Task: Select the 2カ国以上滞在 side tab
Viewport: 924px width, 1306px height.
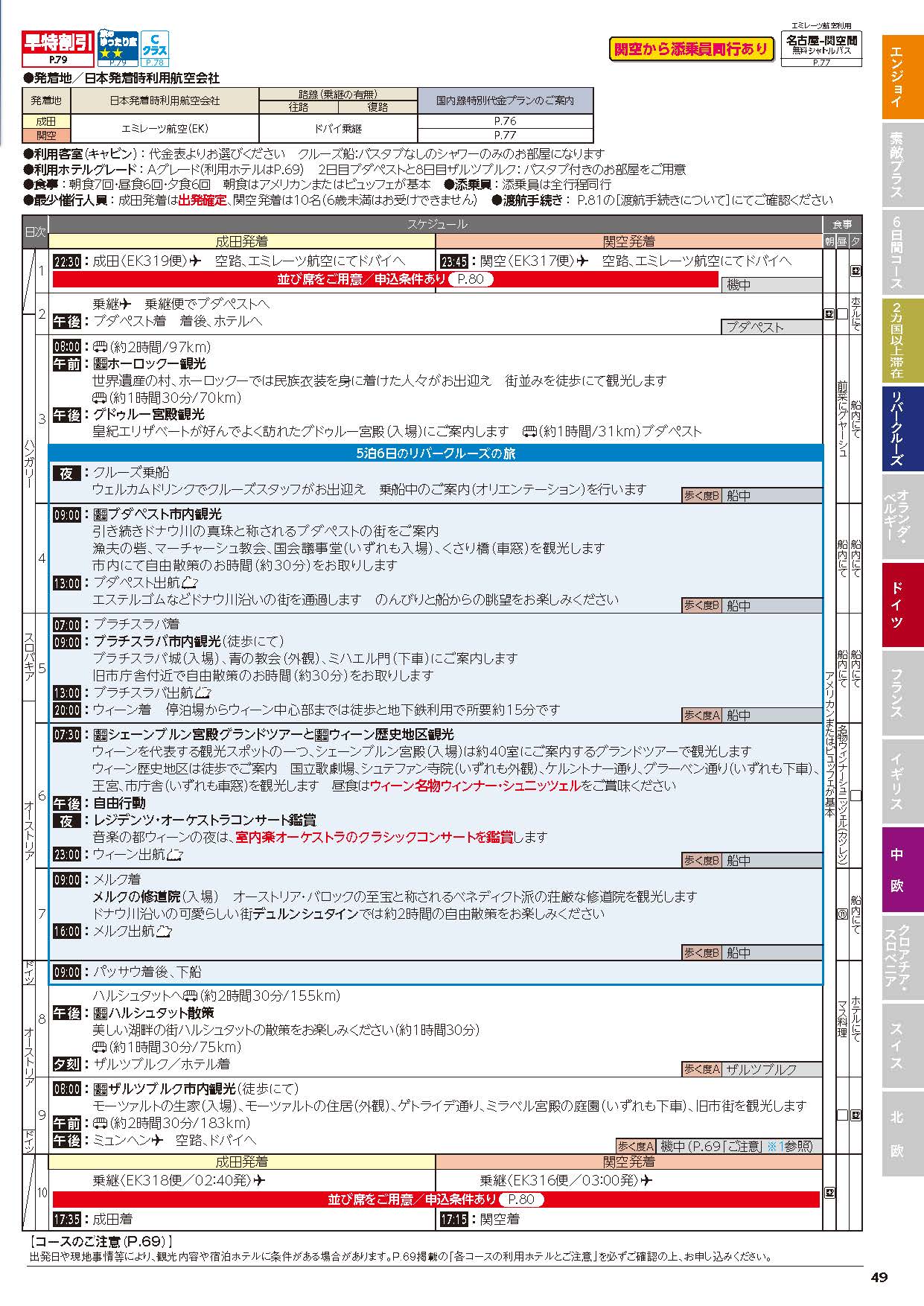Action: click(902, 340)
